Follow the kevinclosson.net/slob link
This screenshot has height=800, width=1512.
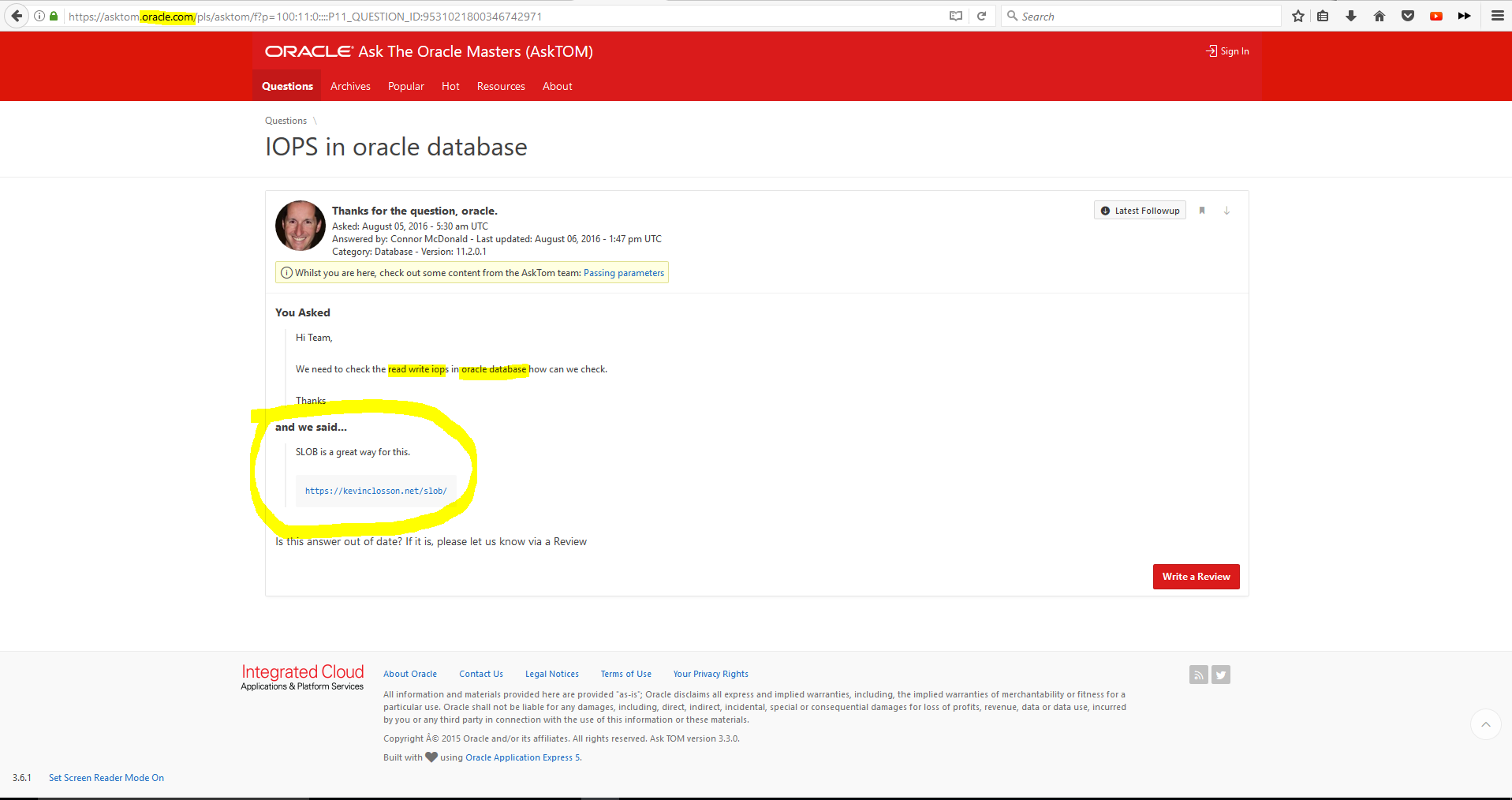coord(375,491)
